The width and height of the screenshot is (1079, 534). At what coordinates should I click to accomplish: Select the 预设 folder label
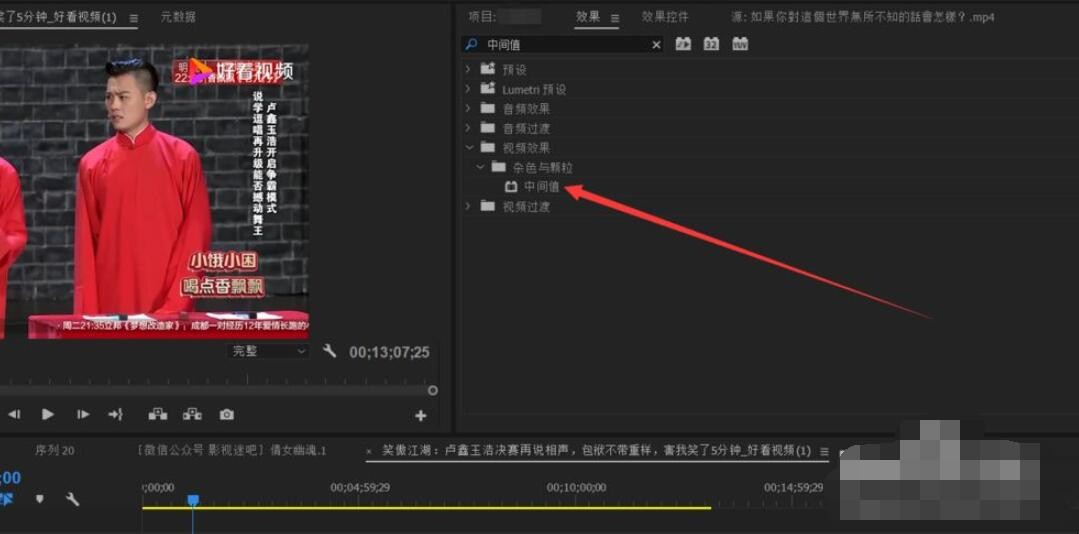(x=514, y=70)
